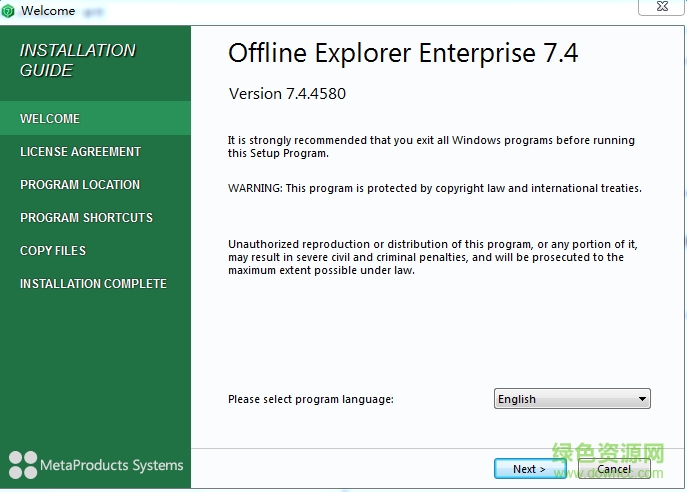
Task: Switch to the PROGRAM SHORTCUTS step
Action: pos(86,217)
